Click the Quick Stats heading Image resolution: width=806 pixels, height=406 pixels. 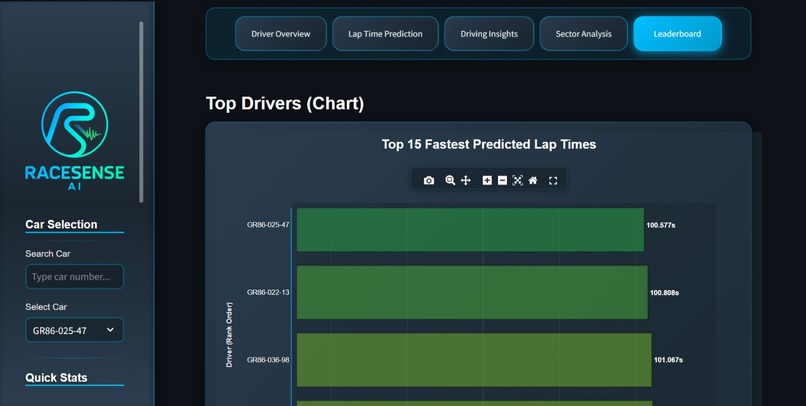(x=56, y=378)
